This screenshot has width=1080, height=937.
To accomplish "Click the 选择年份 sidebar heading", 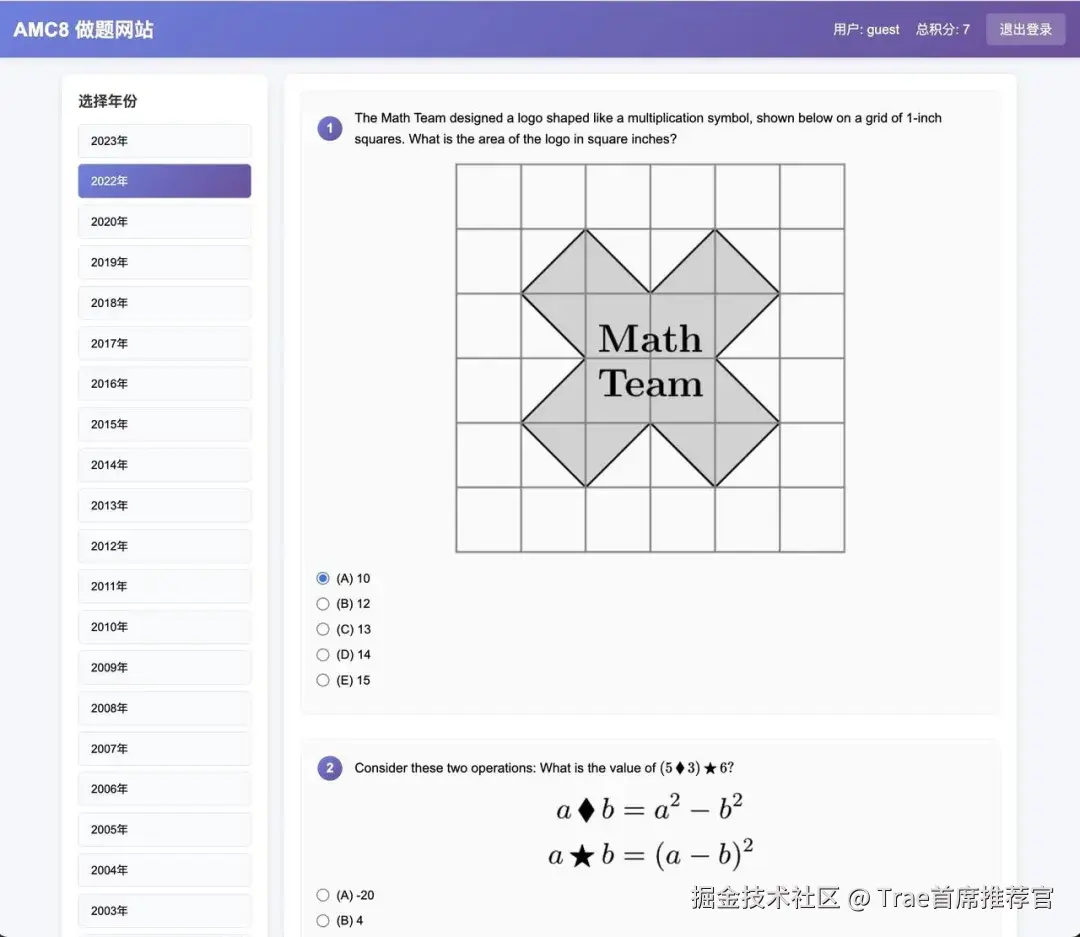I will 107,101.
